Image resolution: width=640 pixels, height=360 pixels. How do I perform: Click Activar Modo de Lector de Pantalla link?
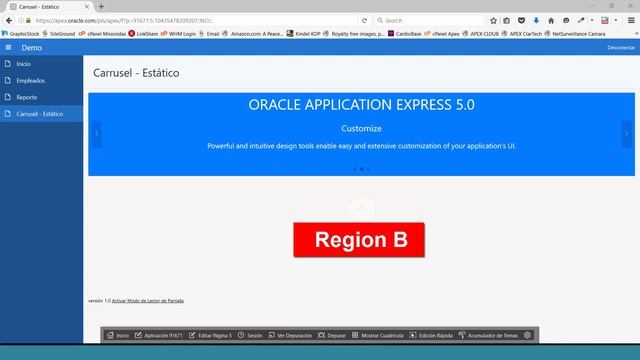(x=148, y=301)
